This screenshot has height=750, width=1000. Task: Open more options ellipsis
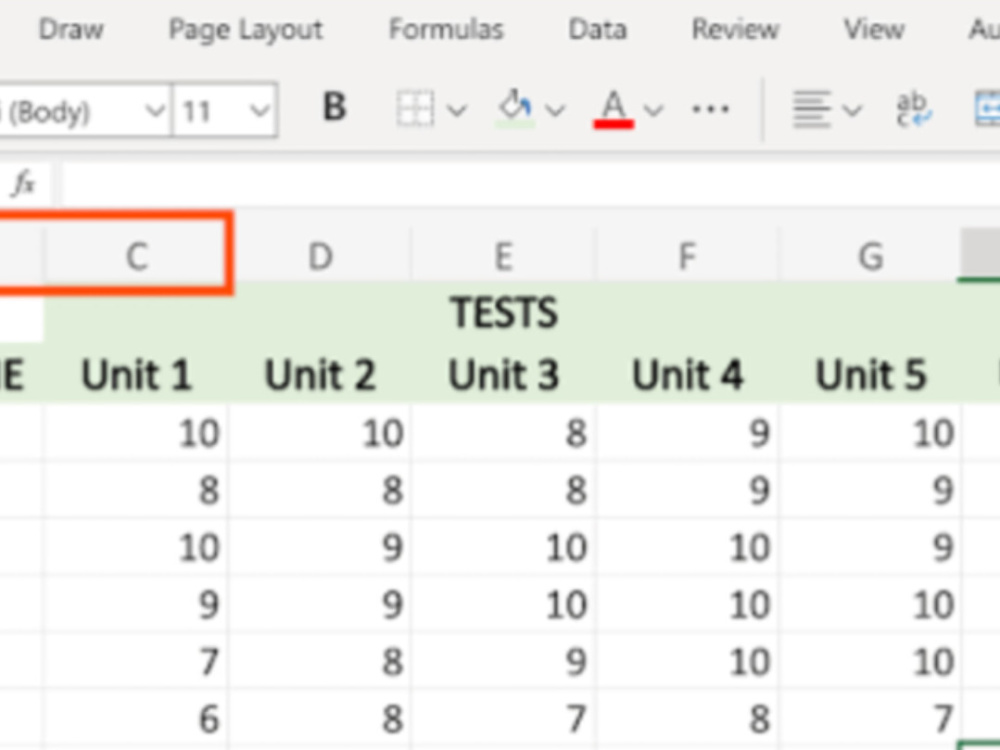[710, 109]
